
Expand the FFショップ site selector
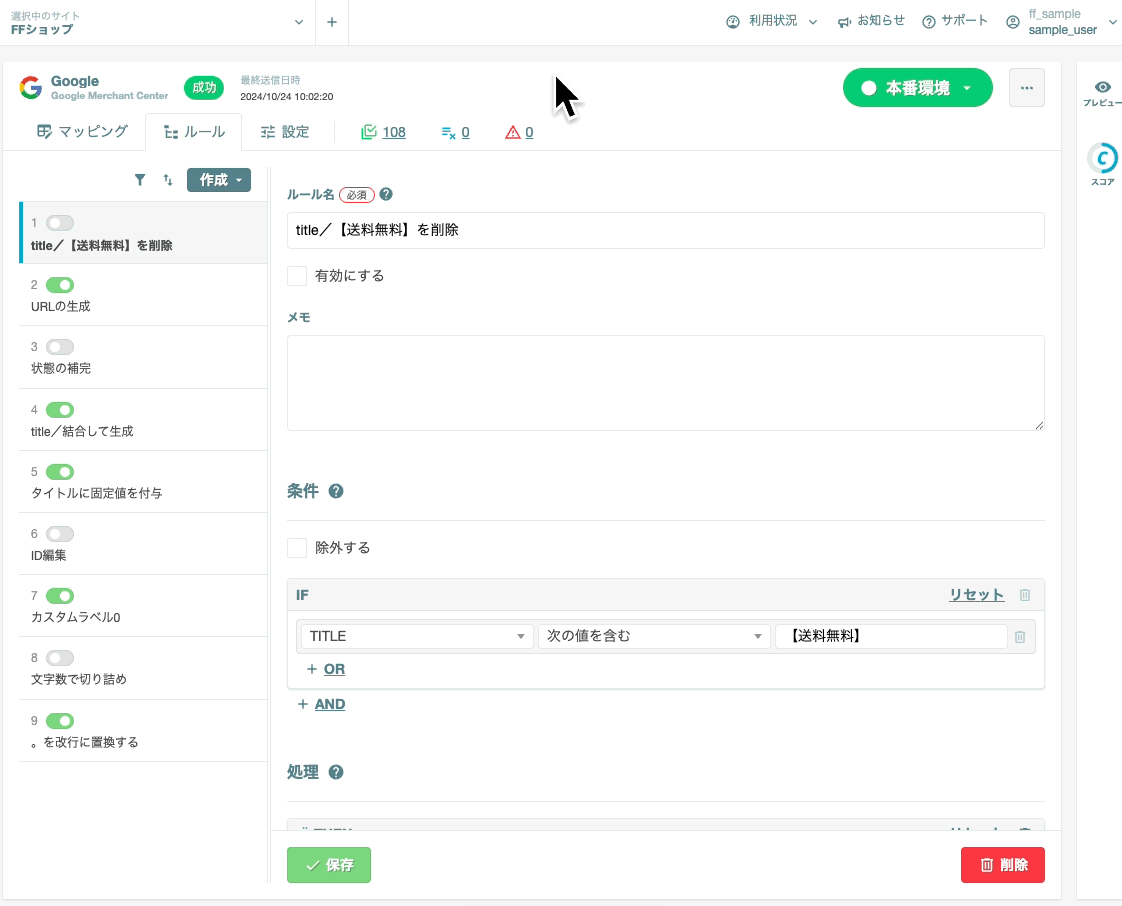(x=157, y=22)
